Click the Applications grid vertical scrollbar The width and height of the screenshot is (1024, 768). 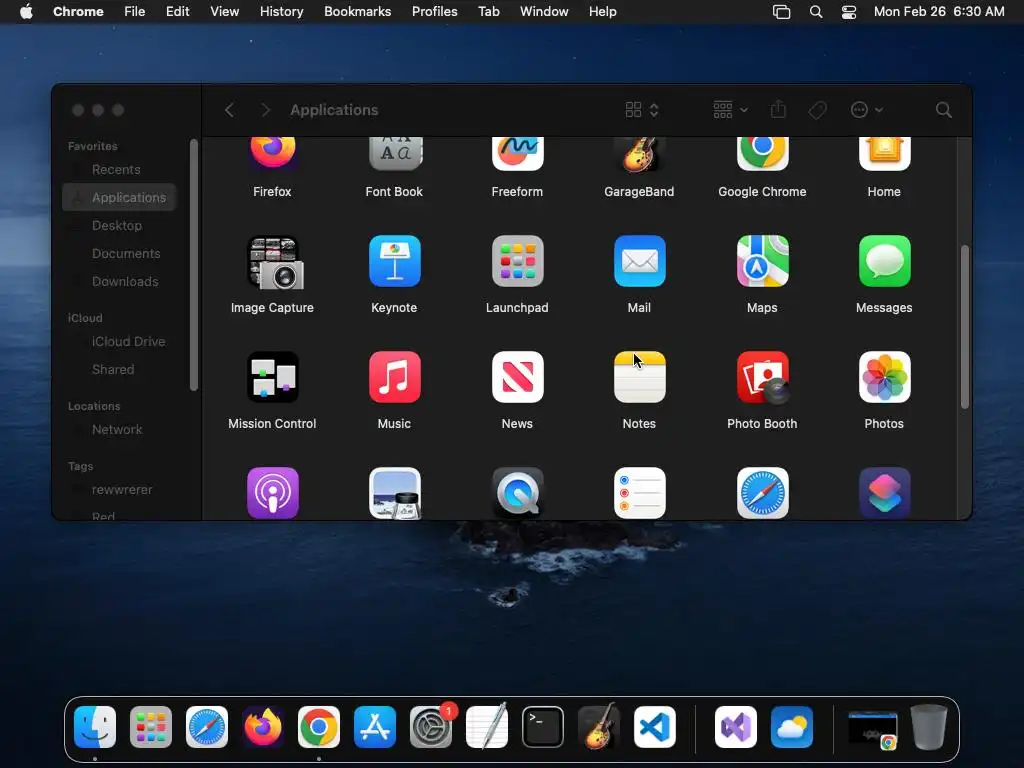click(x=965, y=327)
